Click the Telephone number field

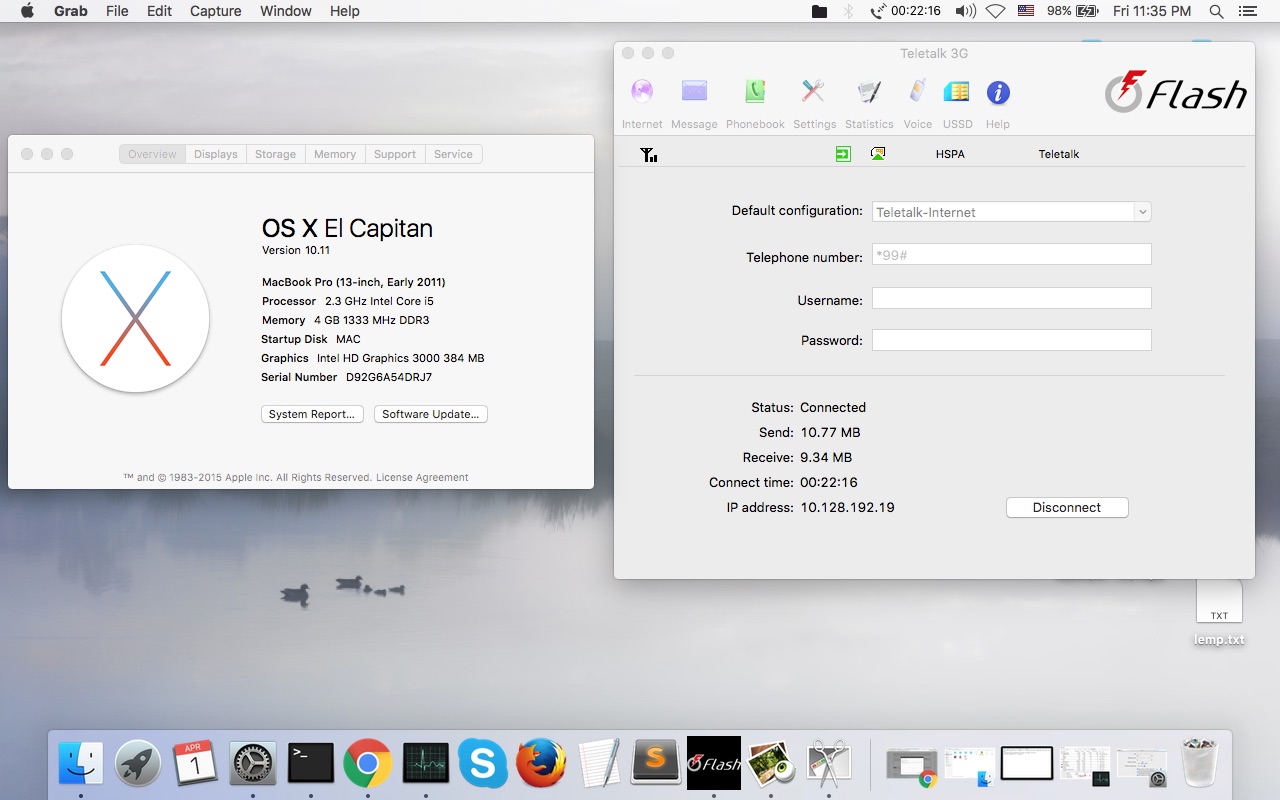(1011, 254)
